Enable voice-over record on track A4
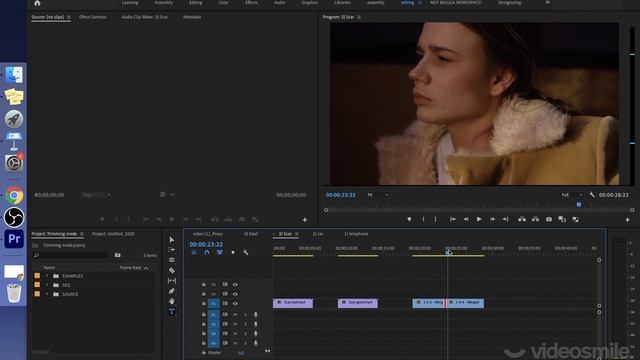The image size is (640, 360). [x=256, y=343]
